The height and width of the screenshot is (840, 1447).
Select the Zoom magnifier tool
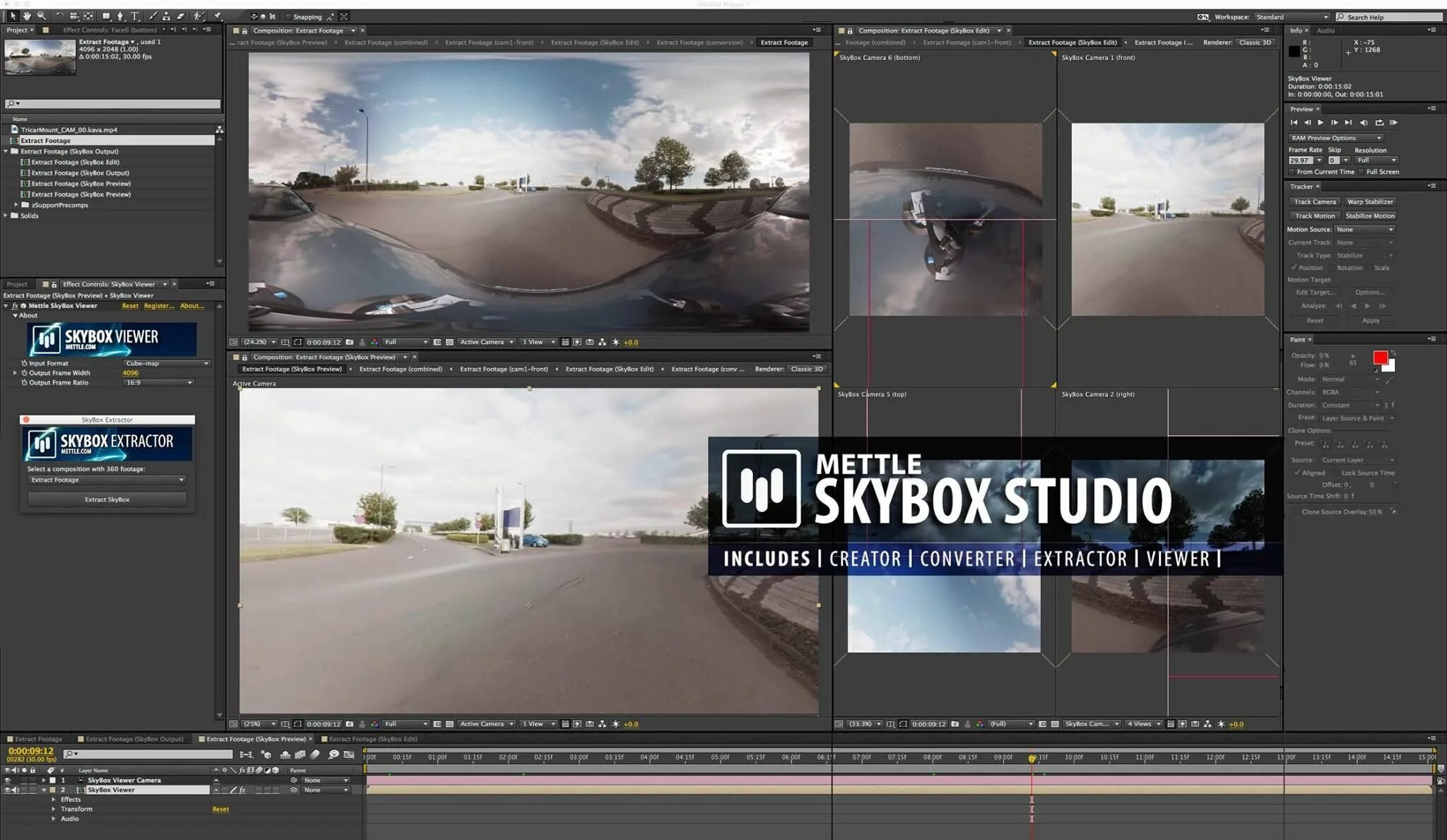coord(42,16)
